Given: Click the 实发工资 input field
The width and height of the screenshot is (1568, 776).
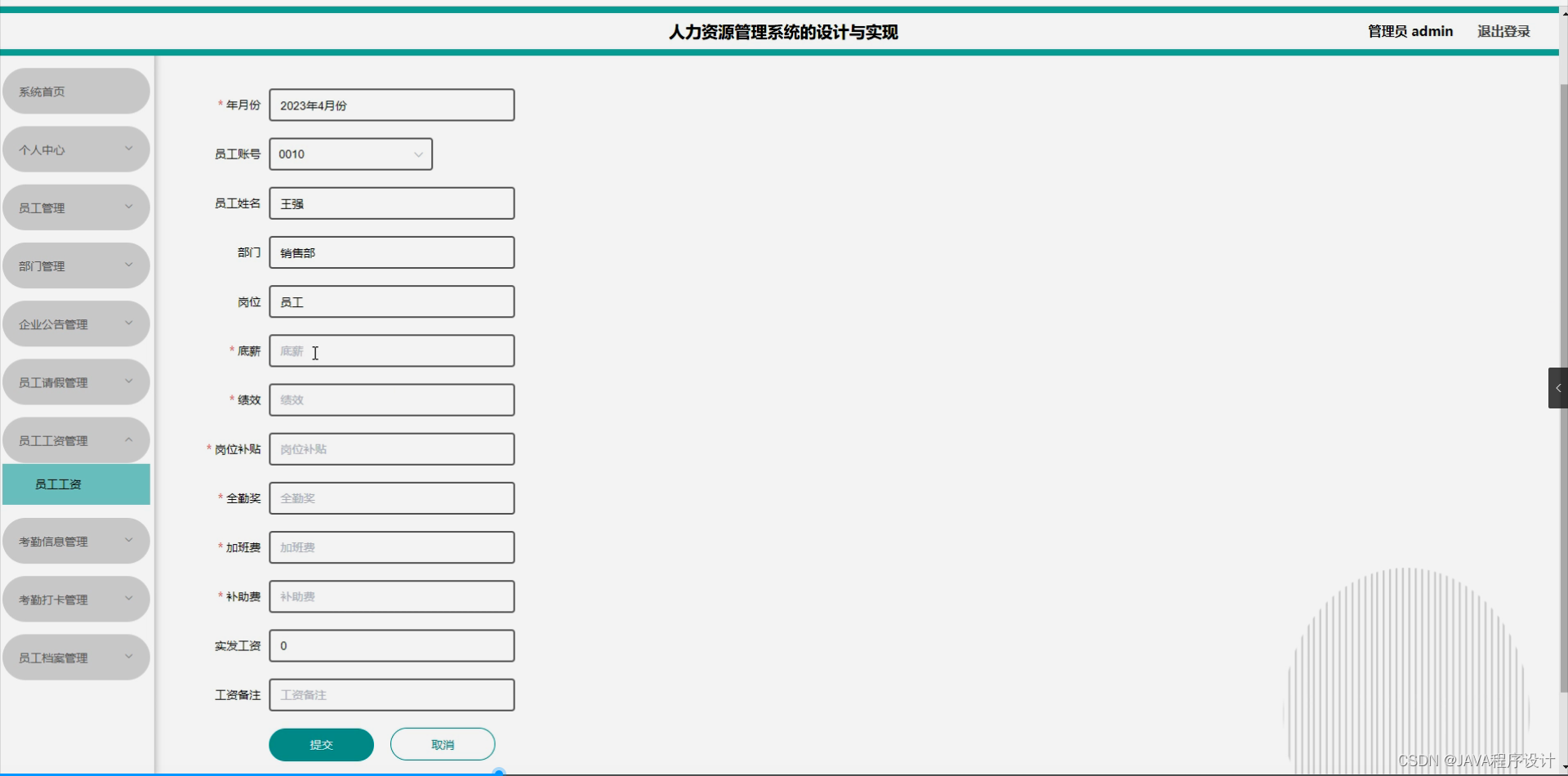Looking at the screenshot, I should point(392,645).
